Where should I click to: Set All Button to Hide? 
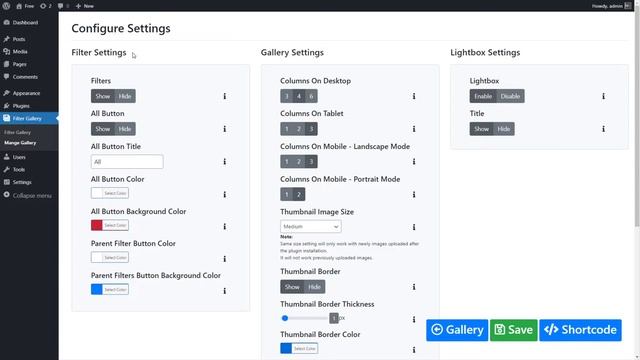pos(124,129)
